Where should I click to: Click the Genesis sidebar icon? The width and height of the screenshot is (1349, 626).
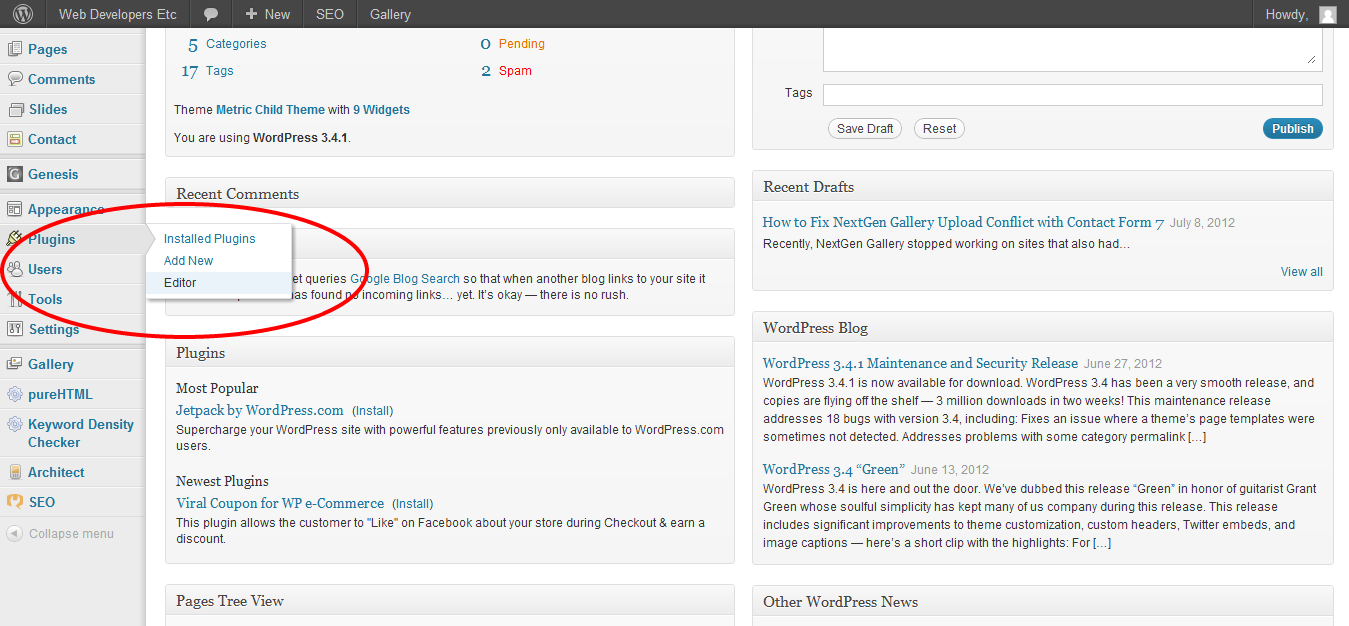[x=15, y=174]
